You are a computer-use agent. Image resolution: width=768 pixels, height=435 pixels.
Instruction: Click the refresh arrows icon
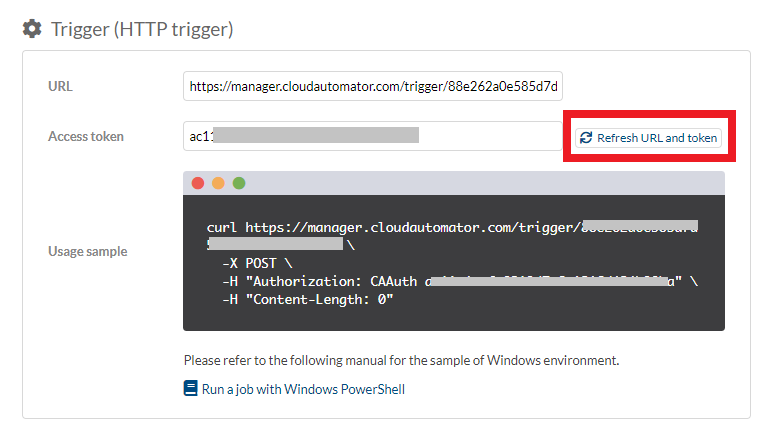tap(586, 138)
